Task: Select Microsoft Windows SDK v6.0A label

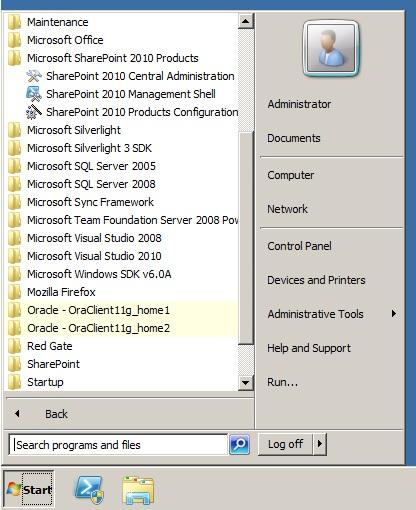Action: point(99,274)
